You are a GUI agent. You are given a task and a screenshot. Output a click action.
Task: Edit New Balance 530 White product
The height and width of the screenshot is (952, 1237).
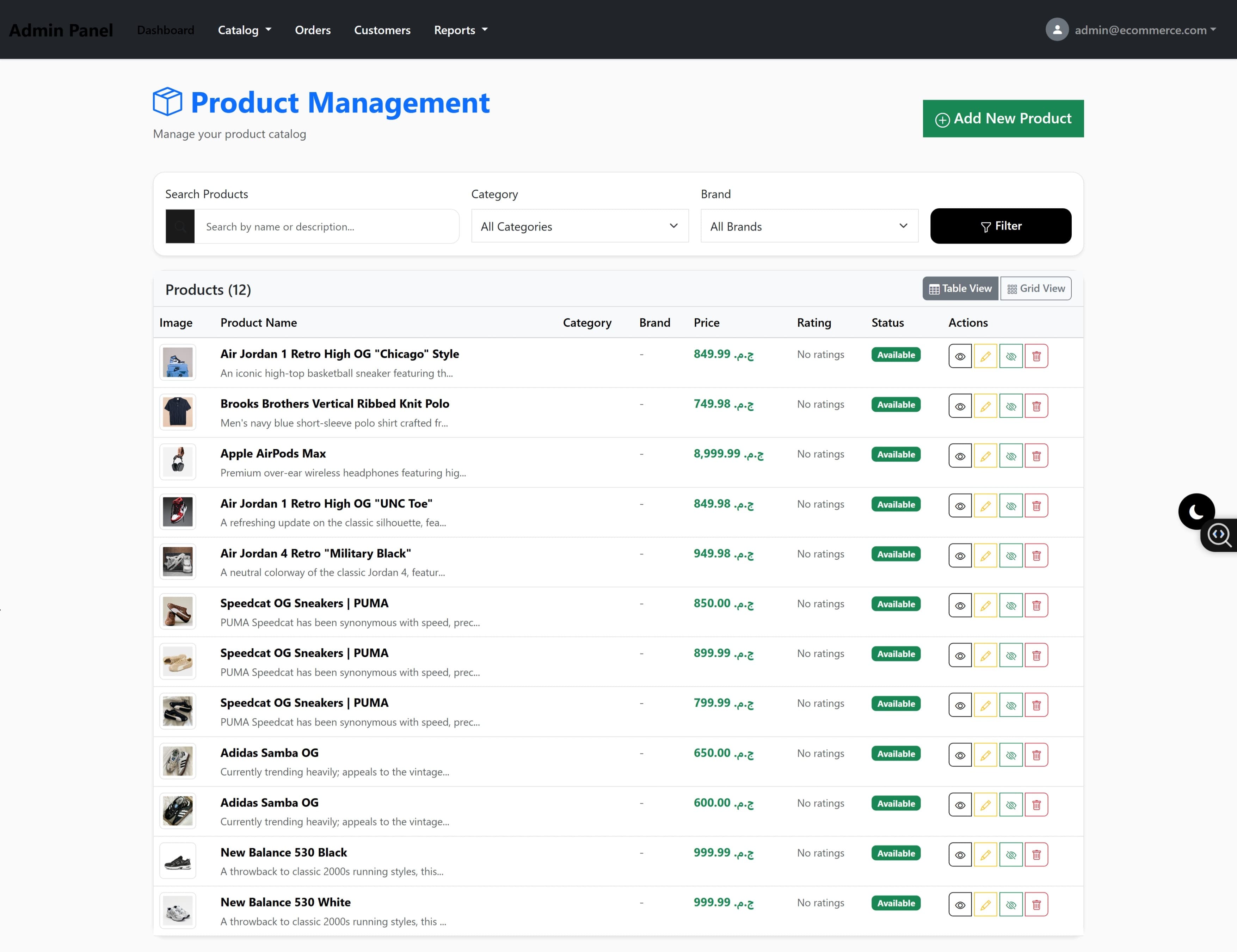[x=985, y=904]
